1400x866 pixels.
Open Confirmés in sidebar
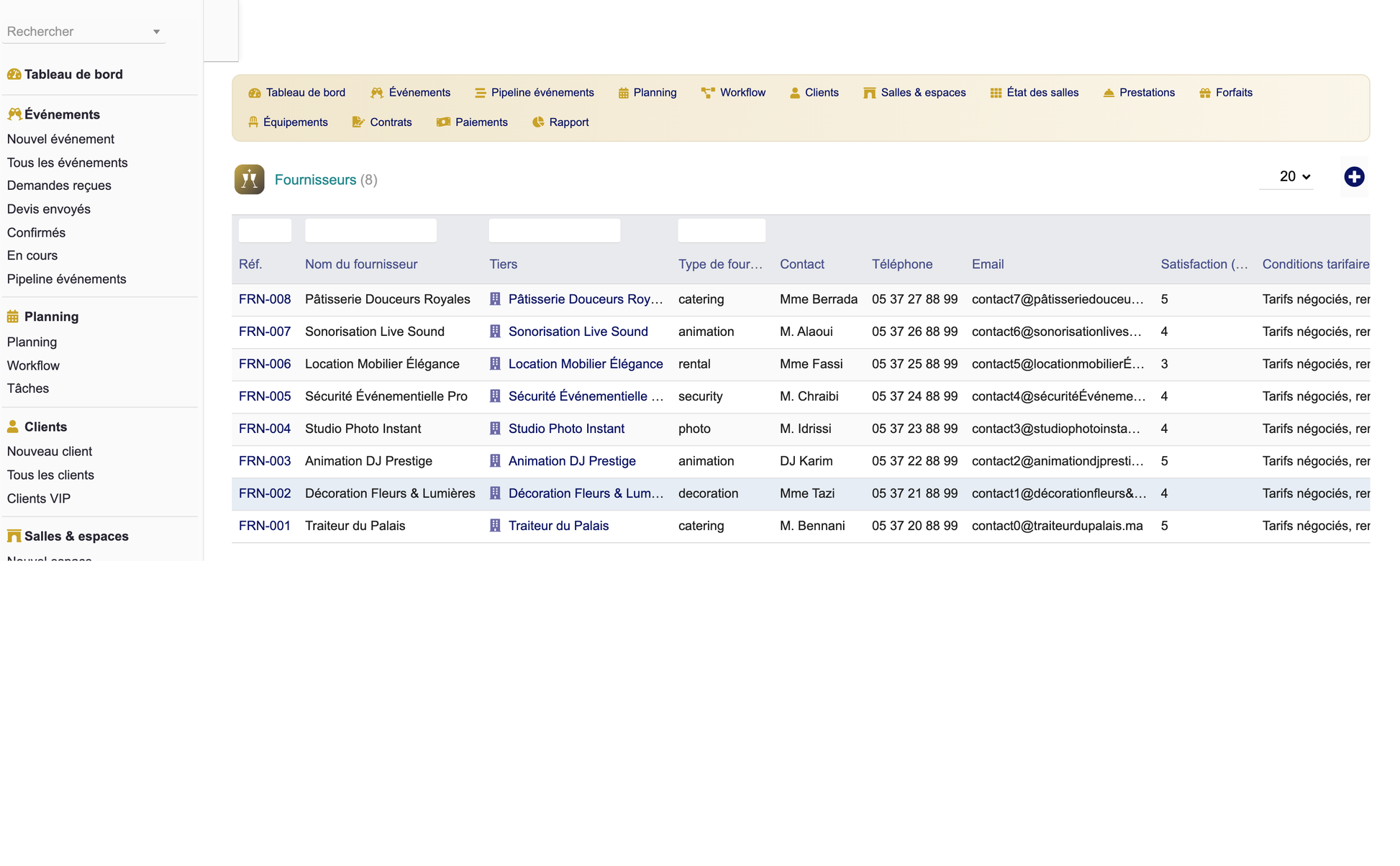click(36, 232)
